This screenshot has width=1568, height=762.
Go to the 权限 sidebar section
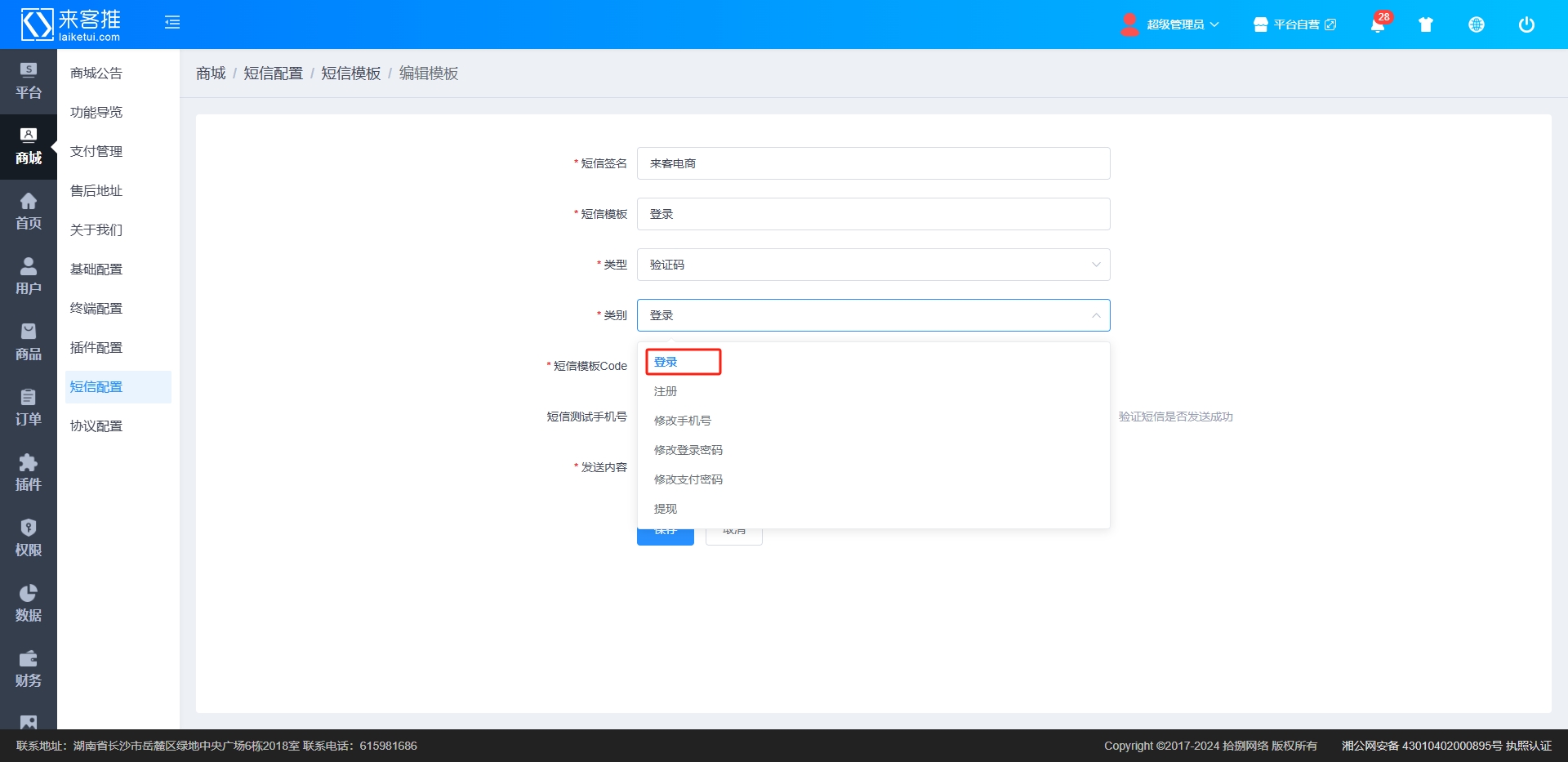coord(29,538)
